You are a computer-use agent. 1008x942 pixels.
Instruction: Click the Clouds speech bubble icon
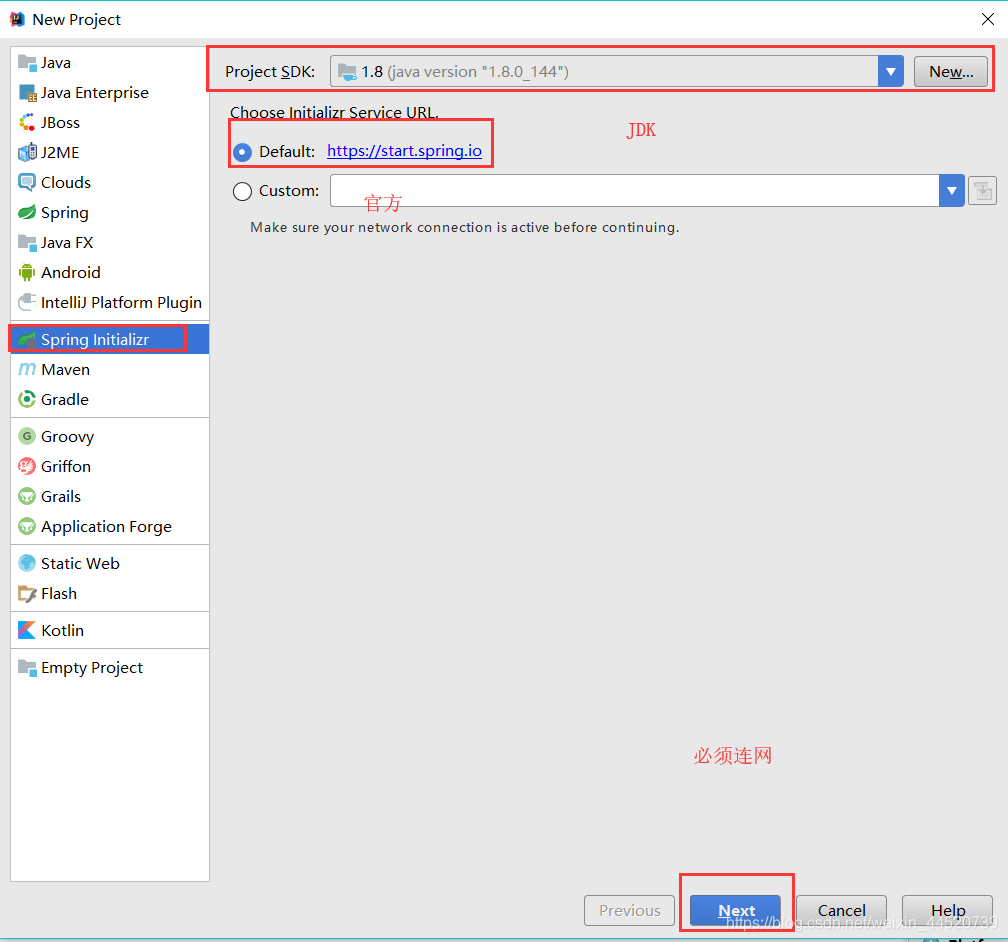pyautogui.click(x=27, y=183)
